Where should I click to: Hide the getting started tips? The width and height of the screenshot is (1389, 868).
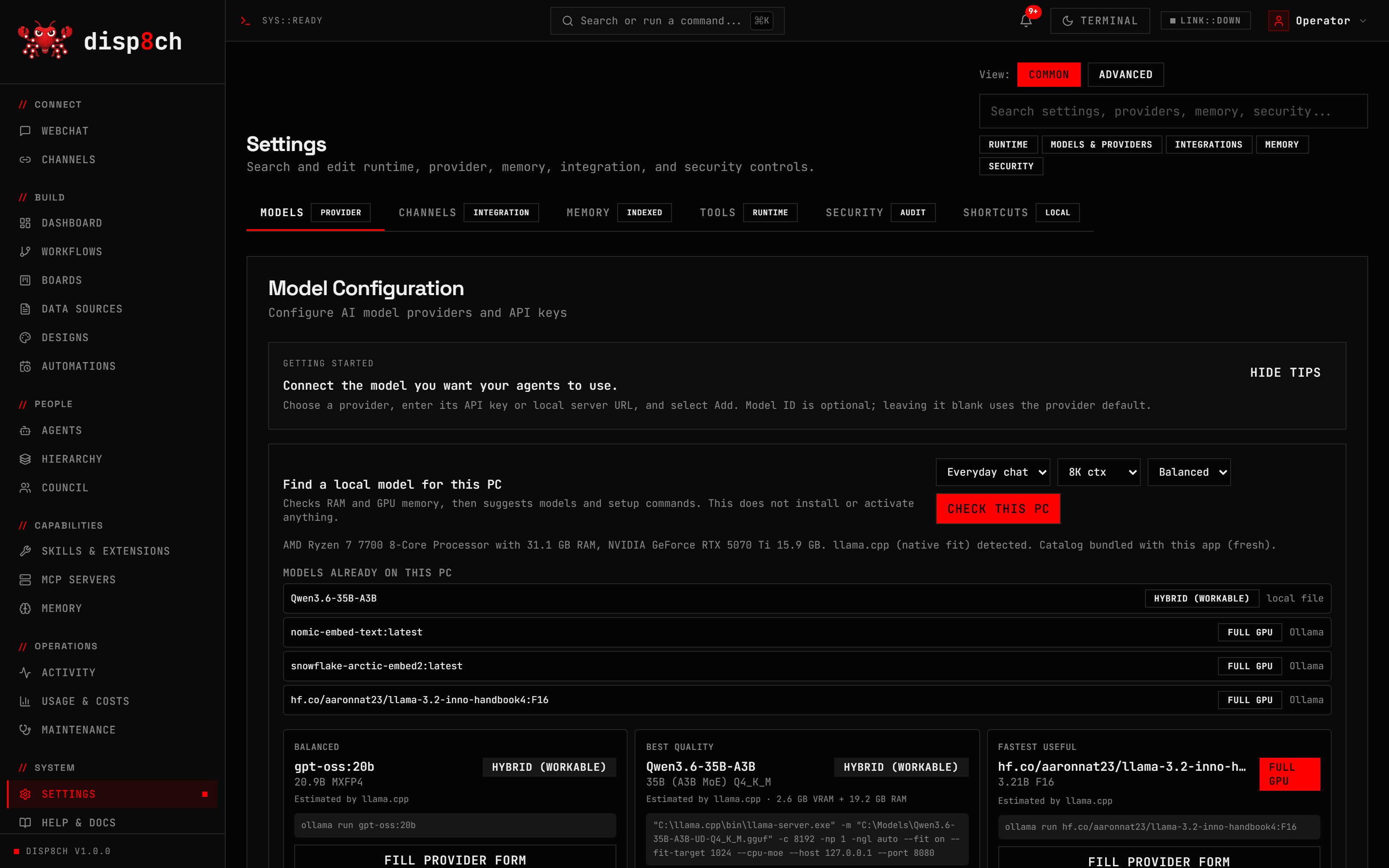(x=1285, y=372)
